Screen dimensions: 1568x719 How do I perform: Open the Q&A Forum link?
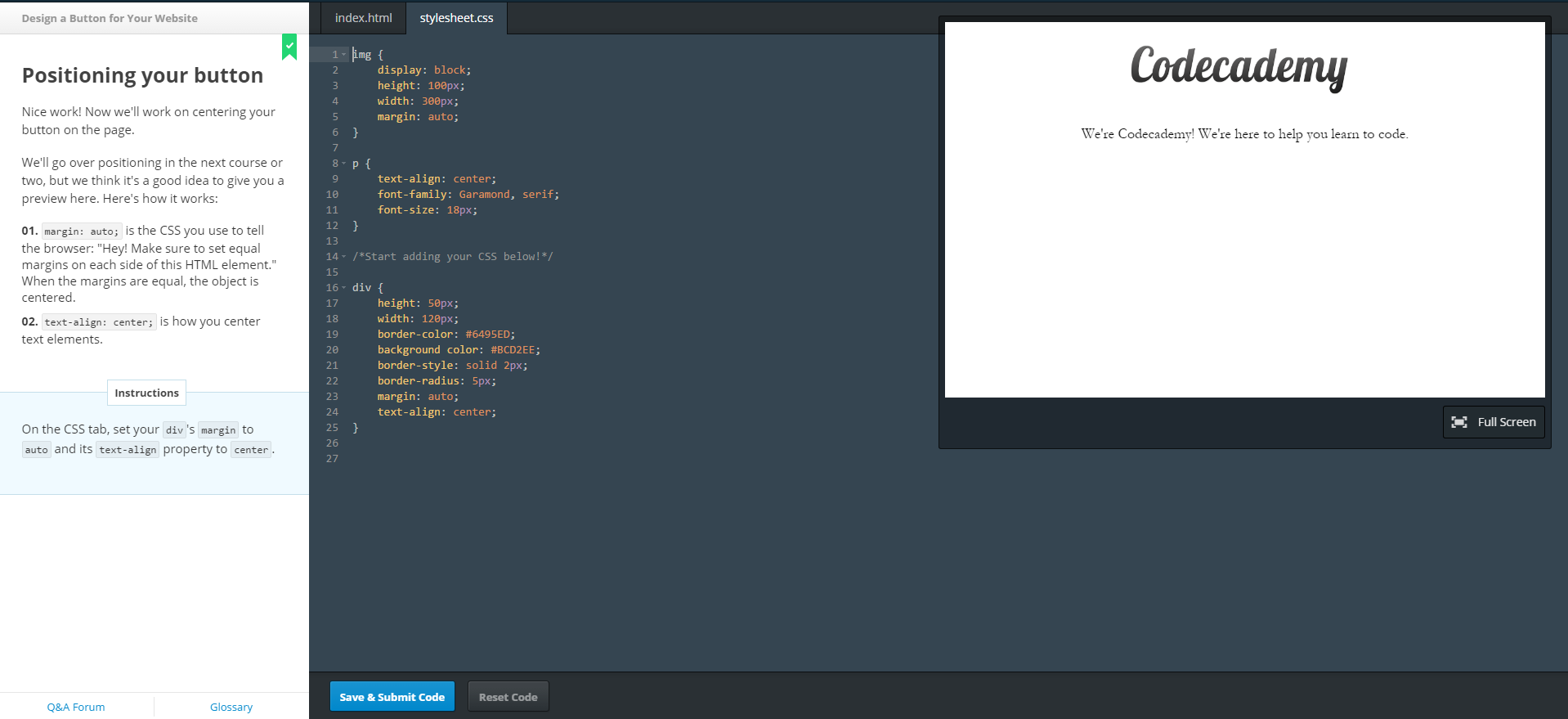coord(76,707)
